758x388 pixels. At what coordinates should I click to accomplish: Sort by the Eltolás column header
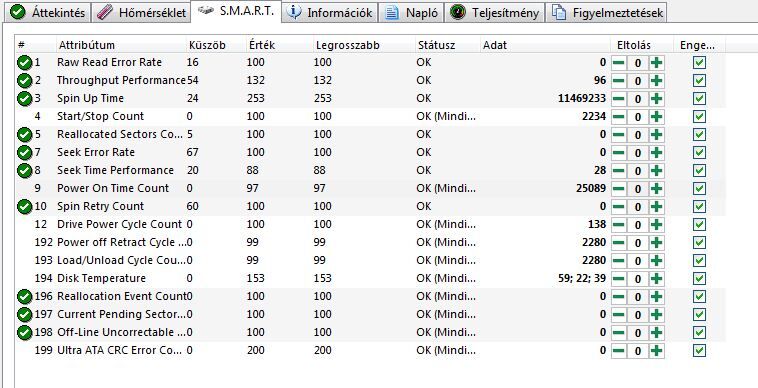pos(641,45)
